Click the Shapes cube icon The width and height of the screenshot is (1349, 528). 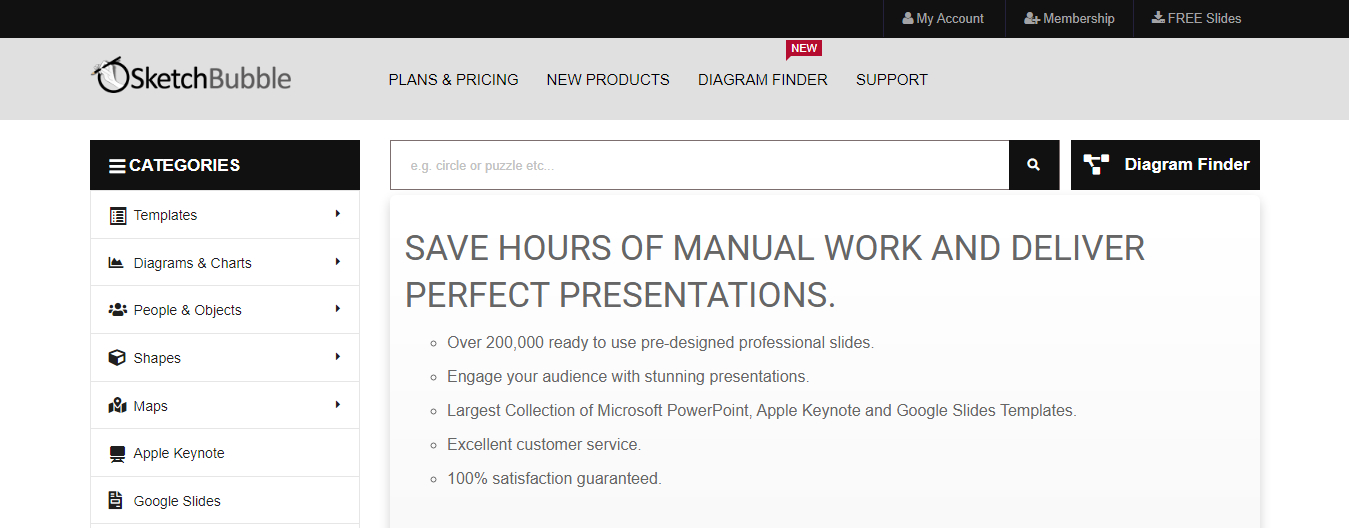[117, 358]
